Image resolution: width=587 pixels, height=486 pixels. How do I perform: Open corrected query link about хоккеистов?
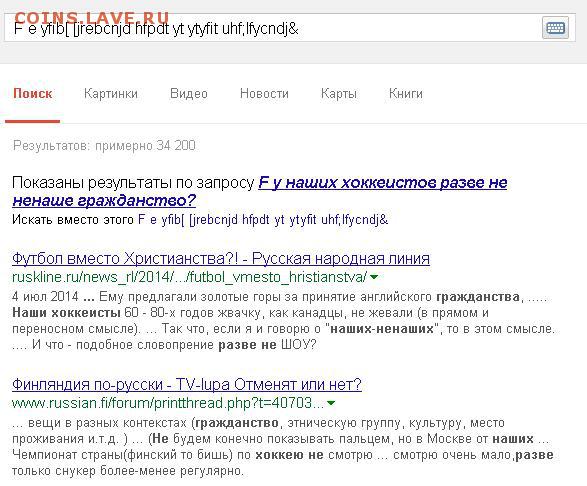coord(259,191)
